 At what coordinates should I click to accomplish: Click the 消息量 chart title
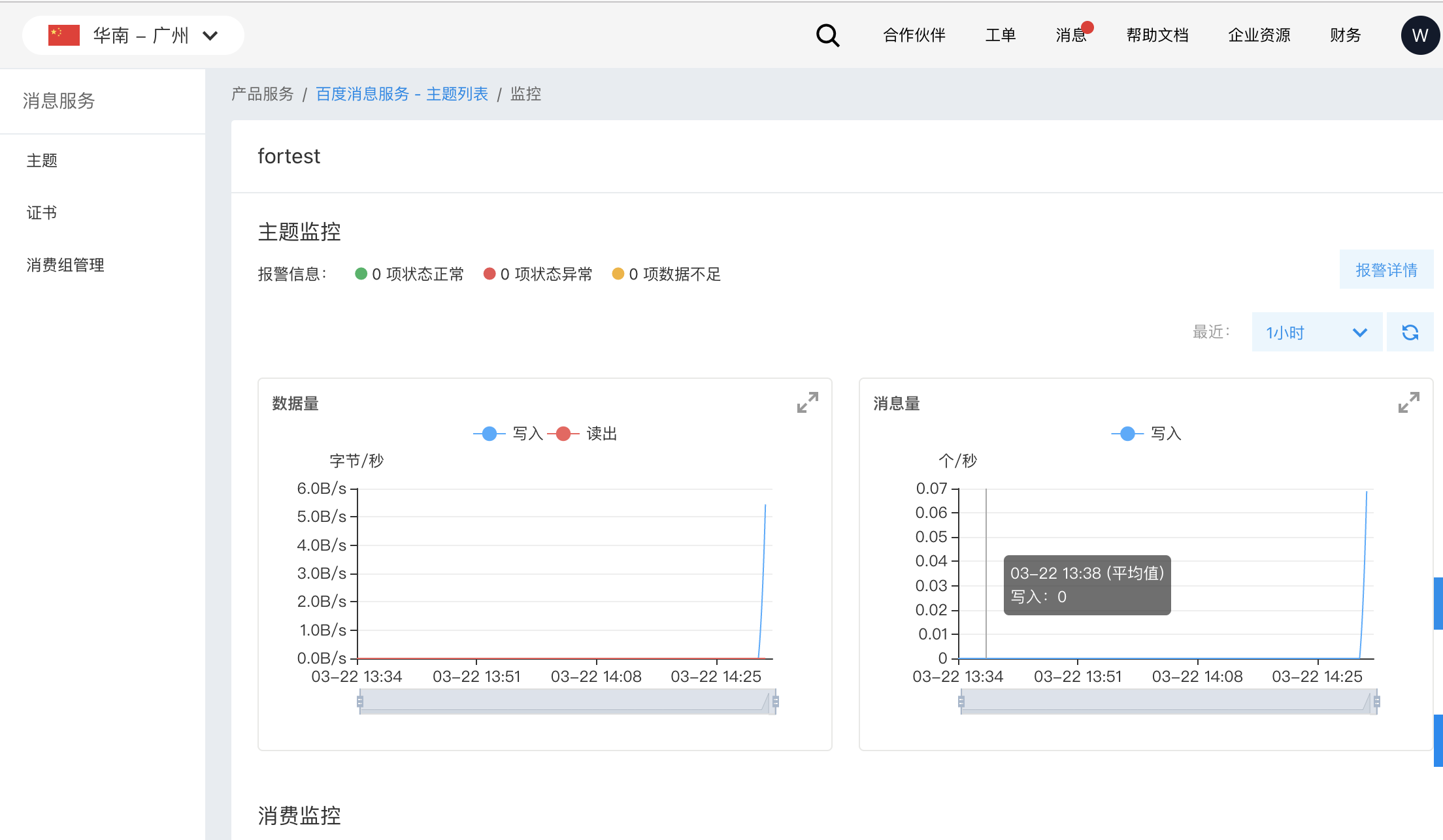[897, 404]
